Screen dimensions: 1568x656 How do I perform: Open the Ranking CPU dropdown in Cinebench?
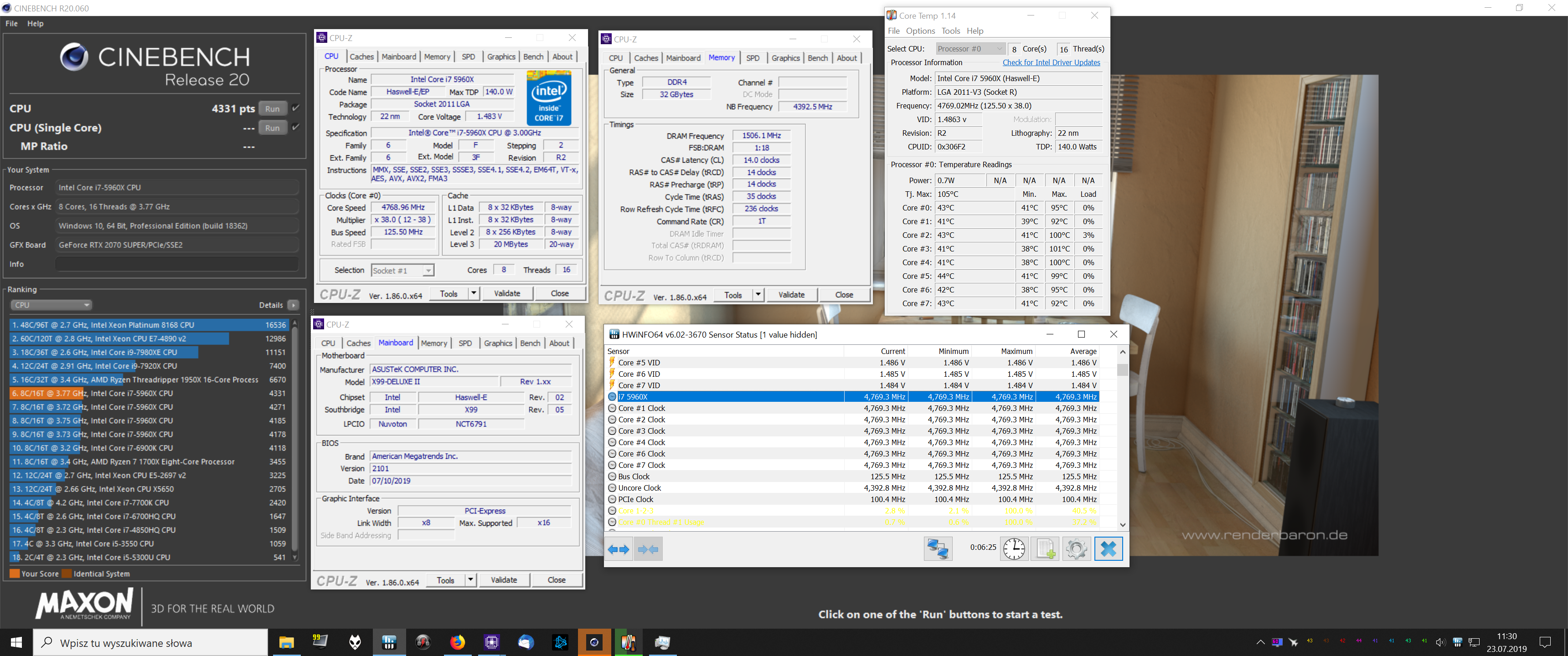(x=51, y=305)
